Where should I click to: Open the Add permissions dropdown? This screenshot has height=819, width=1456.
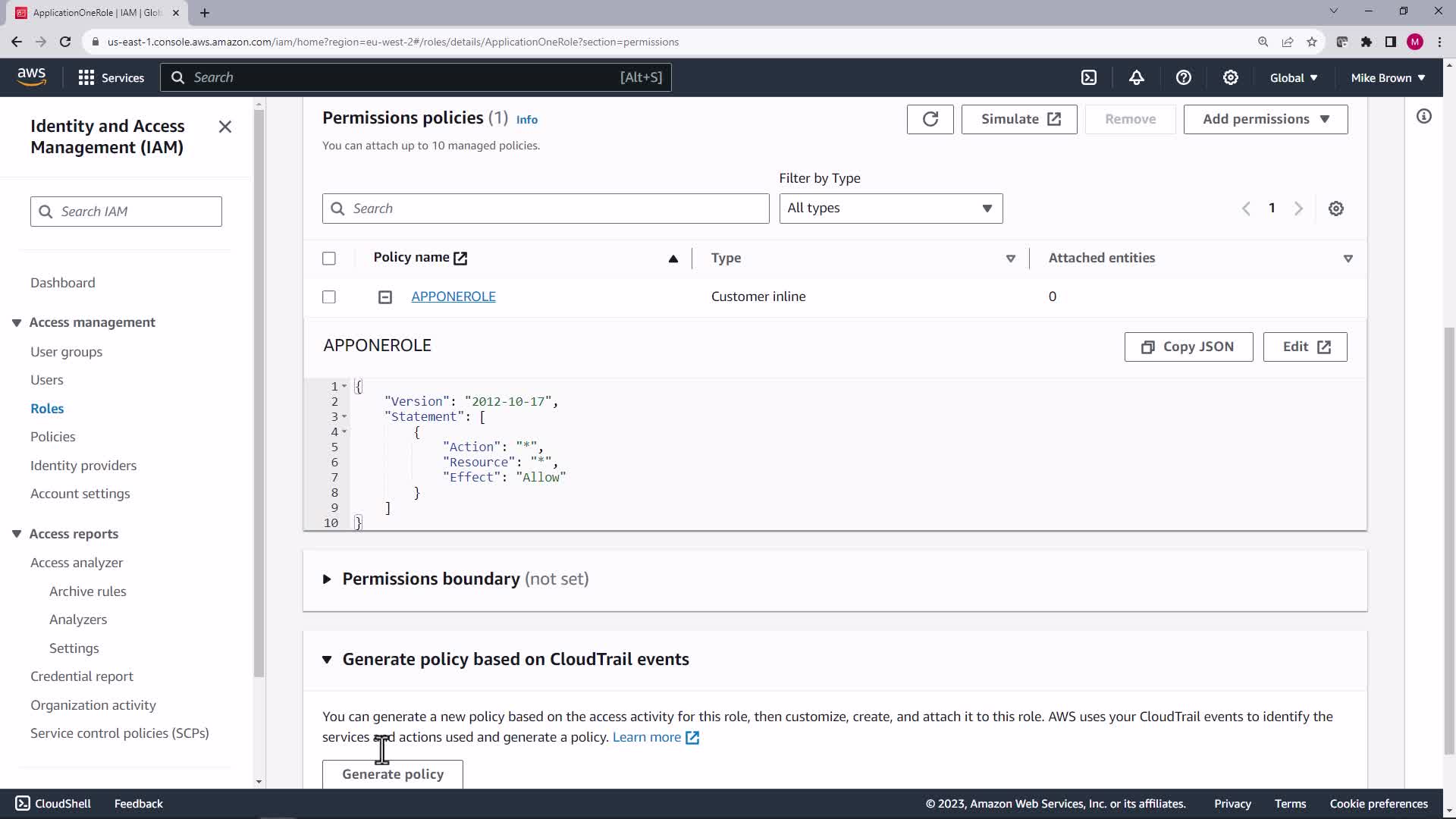tap(1265, 119)
